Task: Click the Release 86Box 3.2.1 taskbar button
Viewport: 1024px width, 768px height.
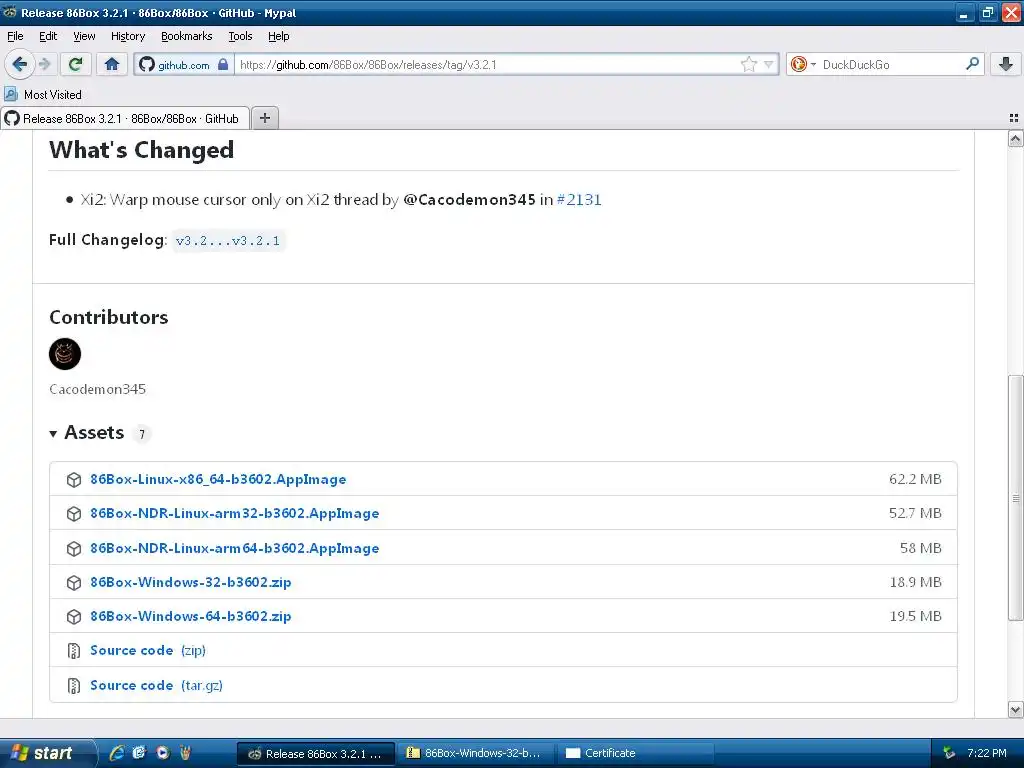Action: pos(315,754)
